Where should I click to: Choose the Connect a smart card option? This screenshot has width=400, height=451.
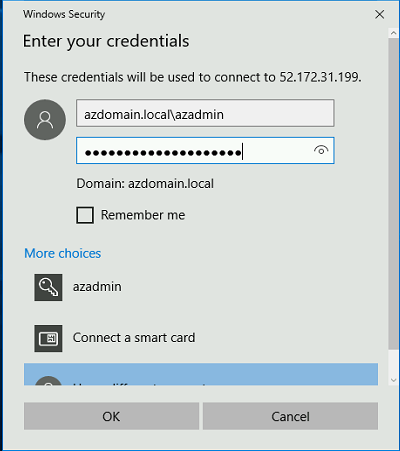201,338
